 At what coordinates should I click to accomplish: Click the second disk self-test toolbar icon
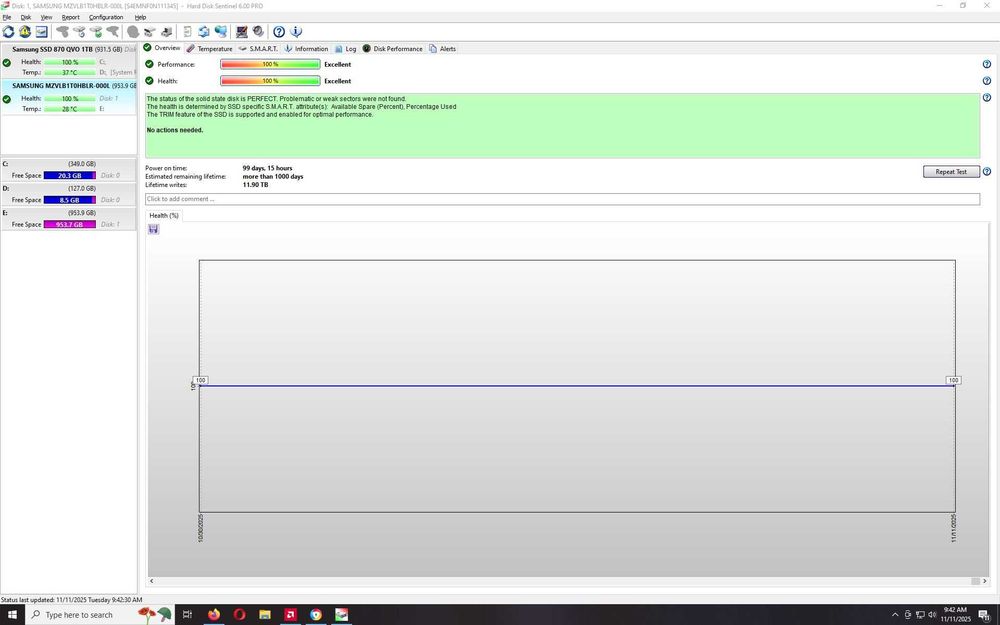(x=79, y=31)
